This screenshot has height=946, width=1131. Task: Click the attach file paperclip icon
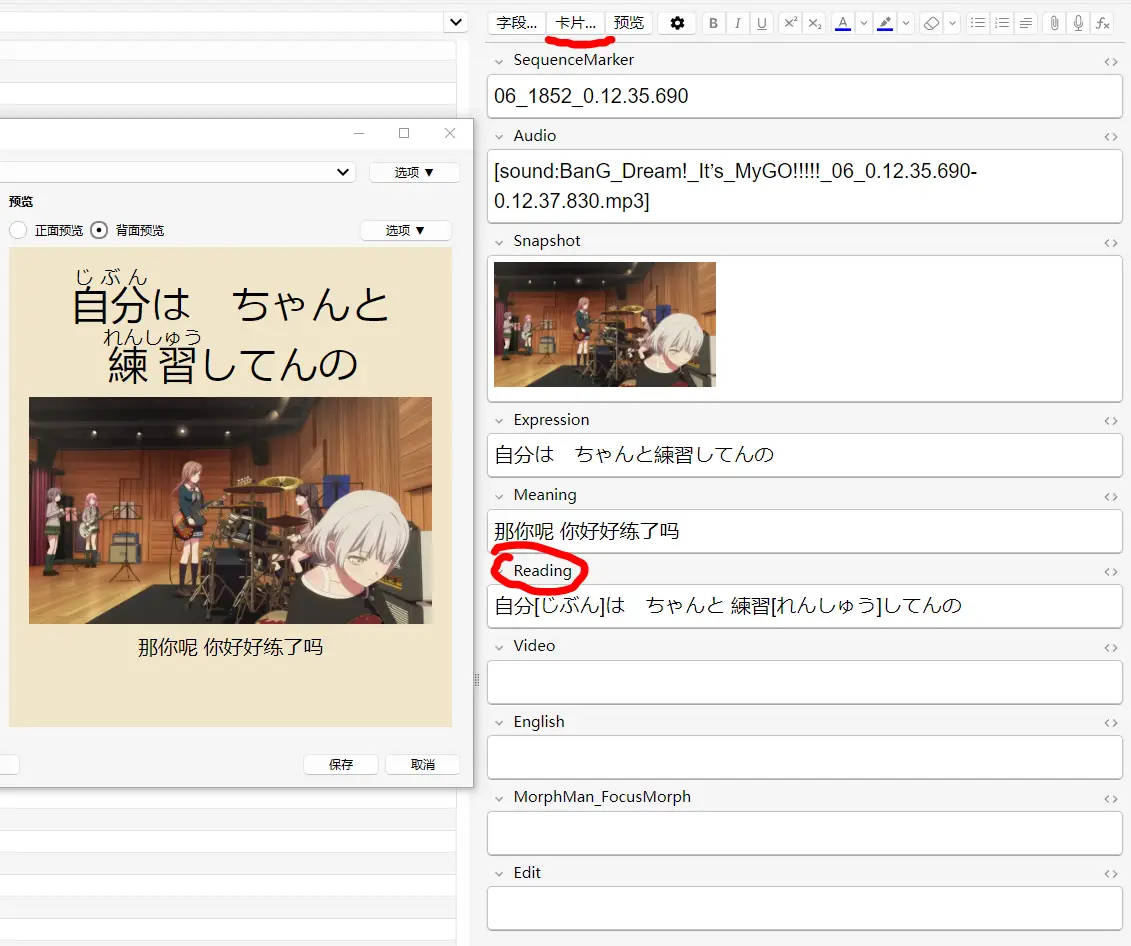(1054, 23)
